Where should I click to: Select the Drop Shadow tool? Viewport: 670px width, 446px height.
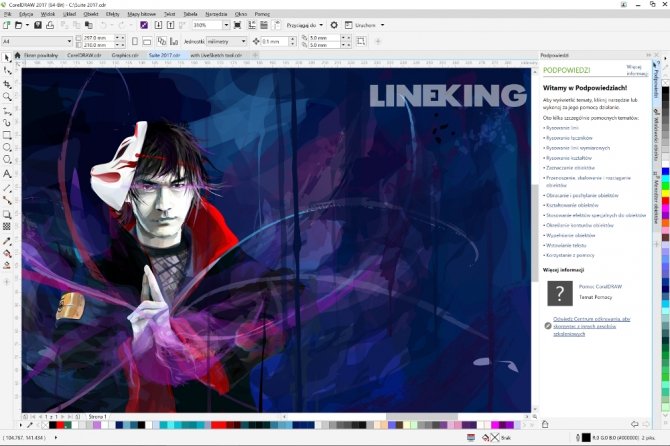[x=7, y=214]
